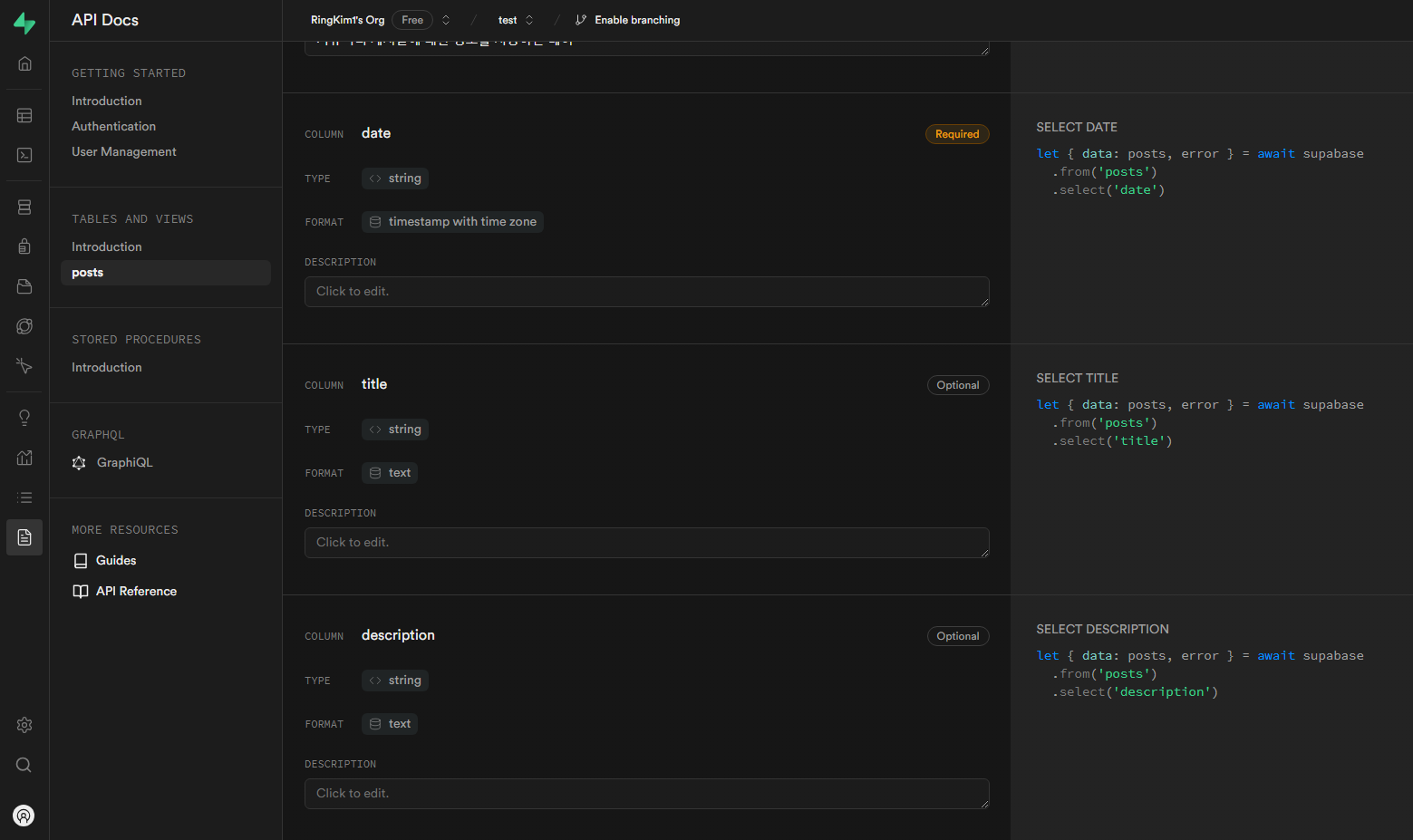This screenshot has width=1413, height=840.
Task: Click the Supabase logo
Action: tap(24, 24)
